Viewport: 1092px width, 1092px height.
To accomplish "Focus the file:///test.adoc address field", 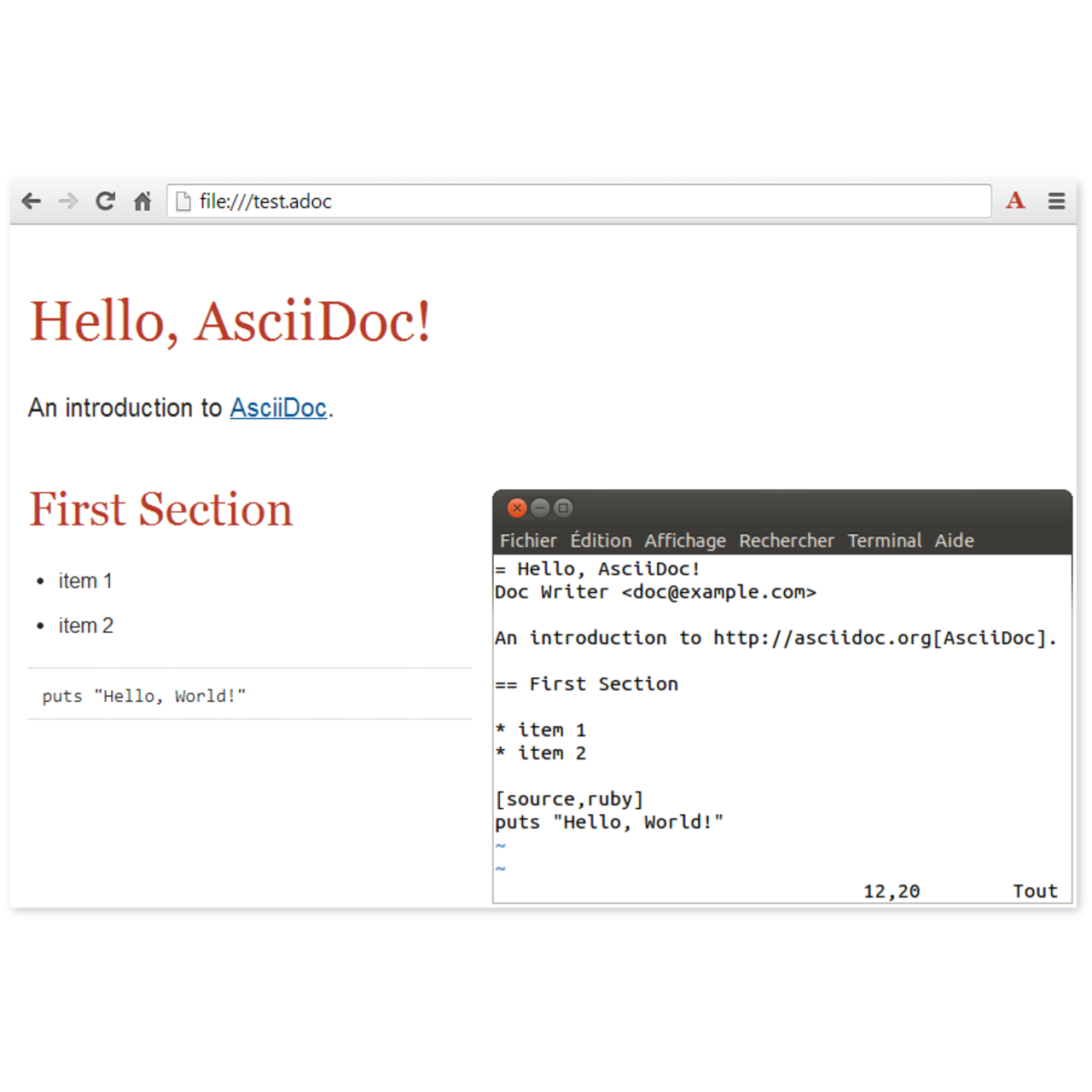I will pyautogui.click(x=578, y=201).
